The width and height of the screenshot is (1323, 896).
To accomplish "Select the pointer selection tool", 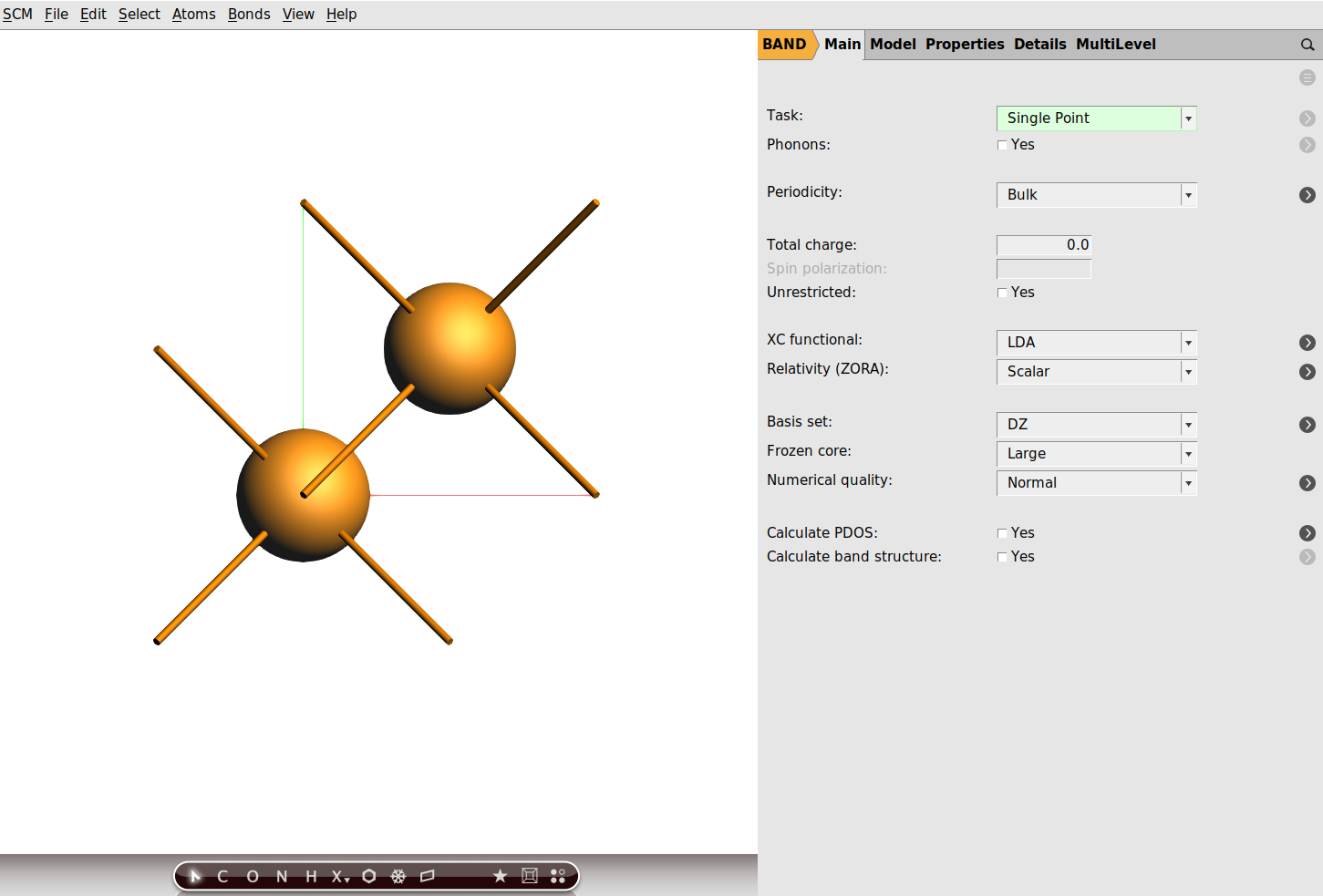I will click(x=194, y=876).
